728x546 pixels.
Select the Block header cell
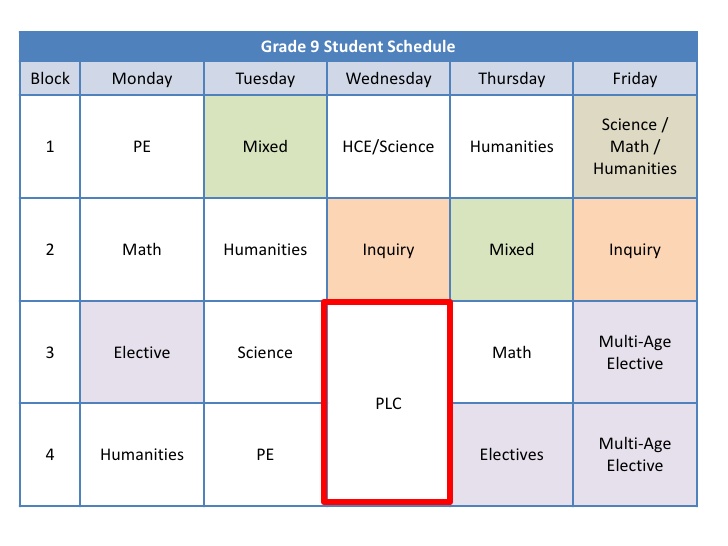(x=50, y=79)
